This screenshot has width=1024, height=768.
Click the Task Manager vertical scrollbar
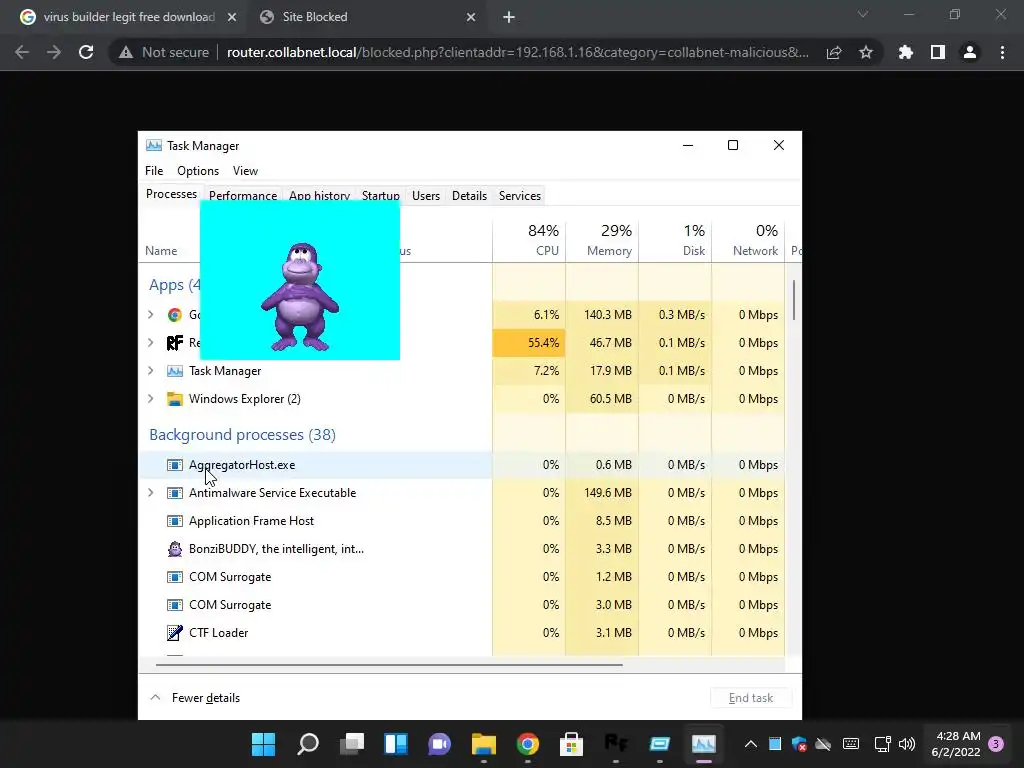tap(794, 300)
